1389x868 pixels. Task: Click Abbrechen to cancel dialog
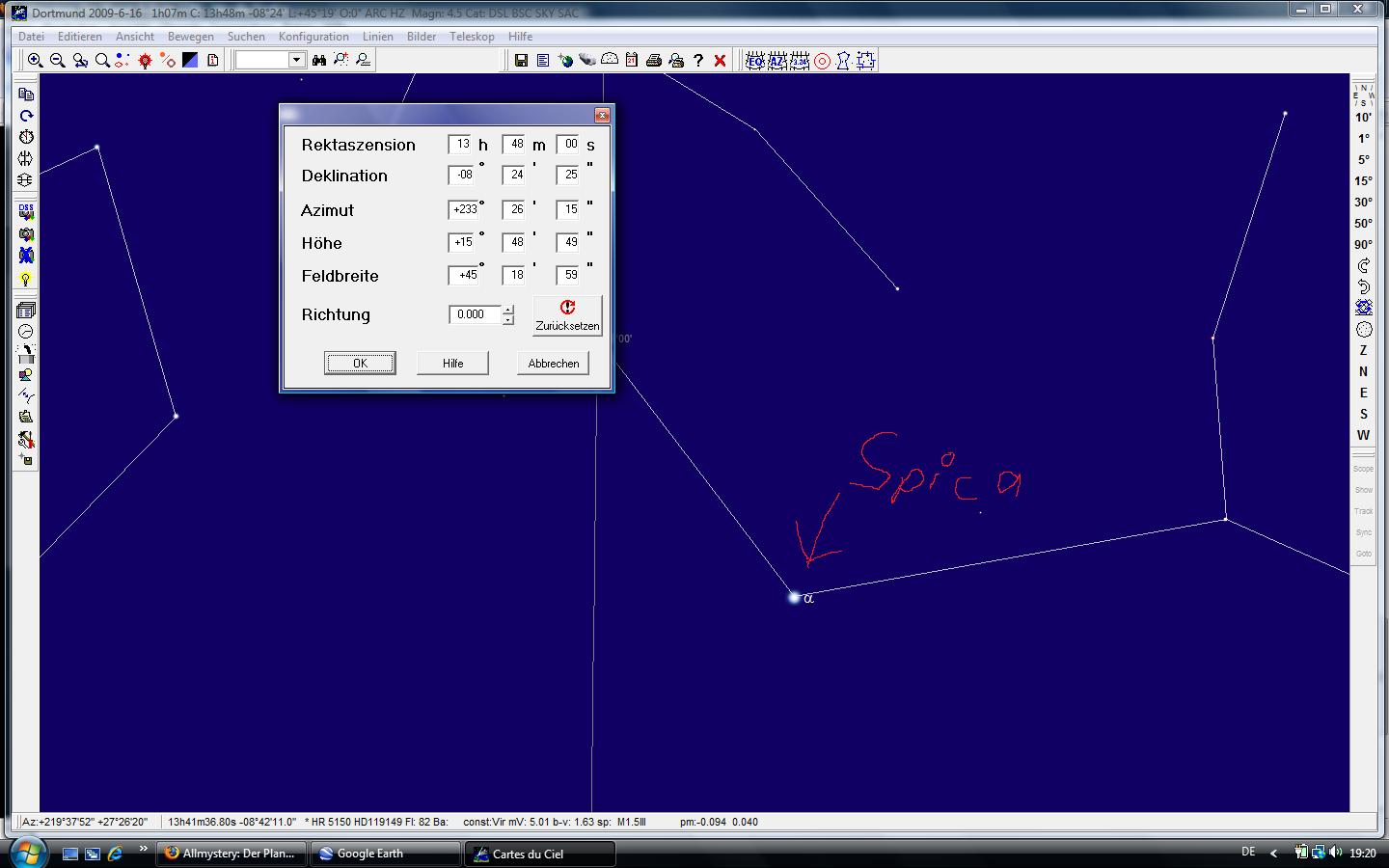554,363
